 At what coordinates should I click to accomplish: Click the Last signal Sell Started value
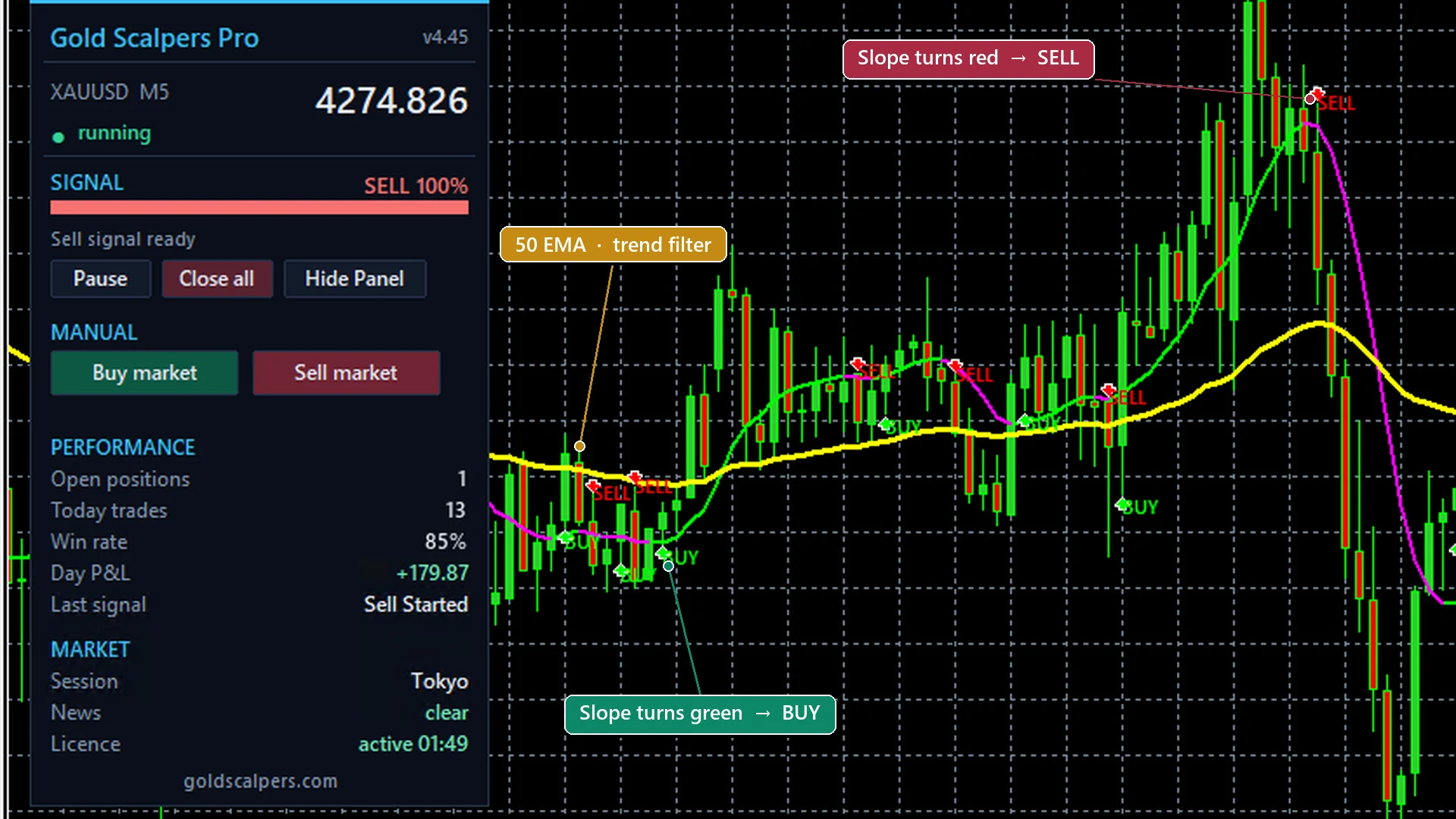[x=416, y=604]
